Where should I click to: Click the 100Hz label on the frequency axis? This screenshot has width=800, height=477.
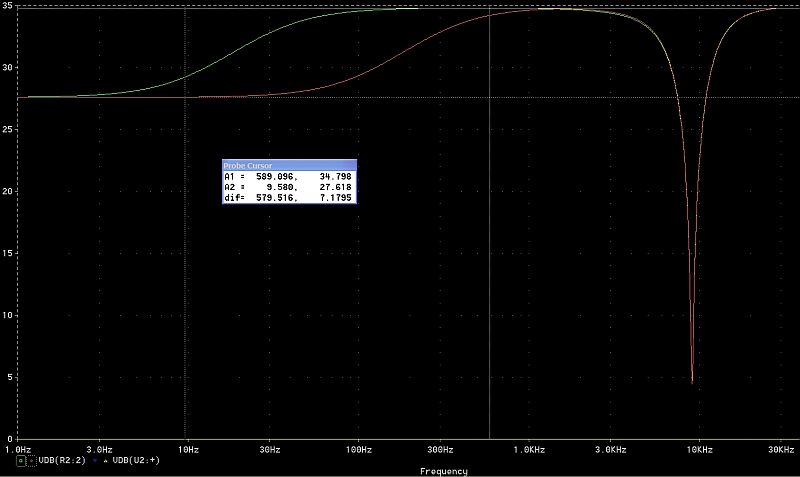[x=359, y=450]
